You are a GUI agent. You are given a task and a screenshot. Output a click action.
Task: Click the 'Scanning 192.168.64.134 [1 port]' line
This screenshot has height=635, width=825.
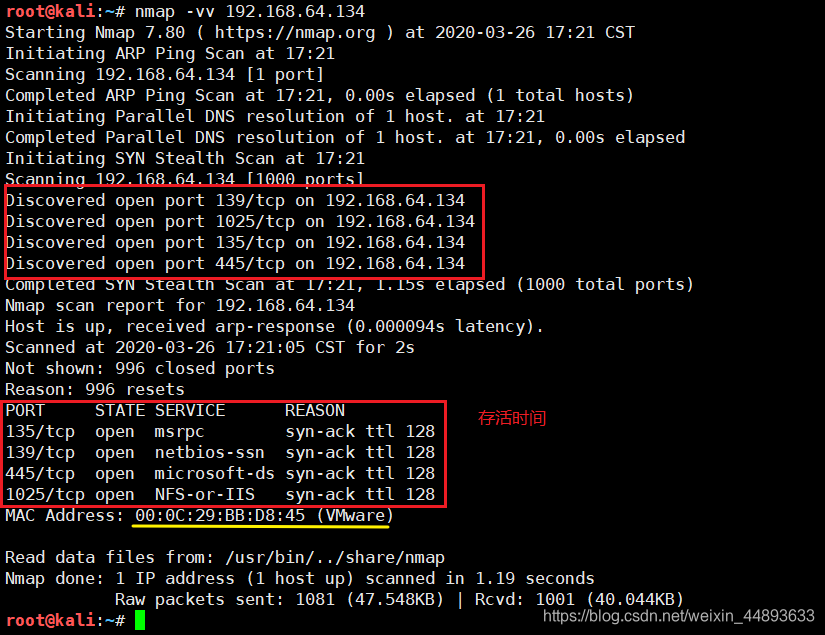tap(164, 75)
